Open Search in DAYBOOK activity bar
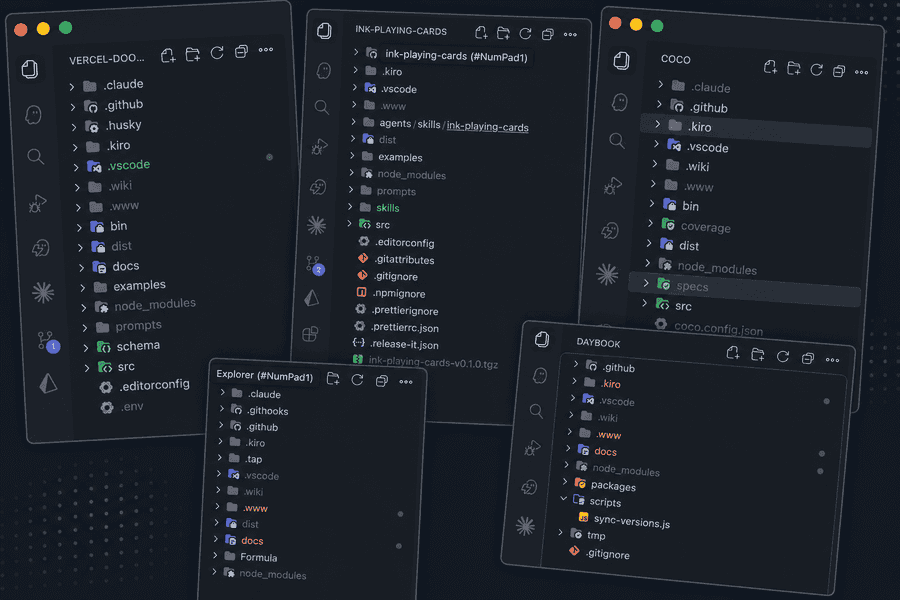Image resolution: width=900 pixels, height=600 pixels. pyautogui.click(x=536, y=411)
